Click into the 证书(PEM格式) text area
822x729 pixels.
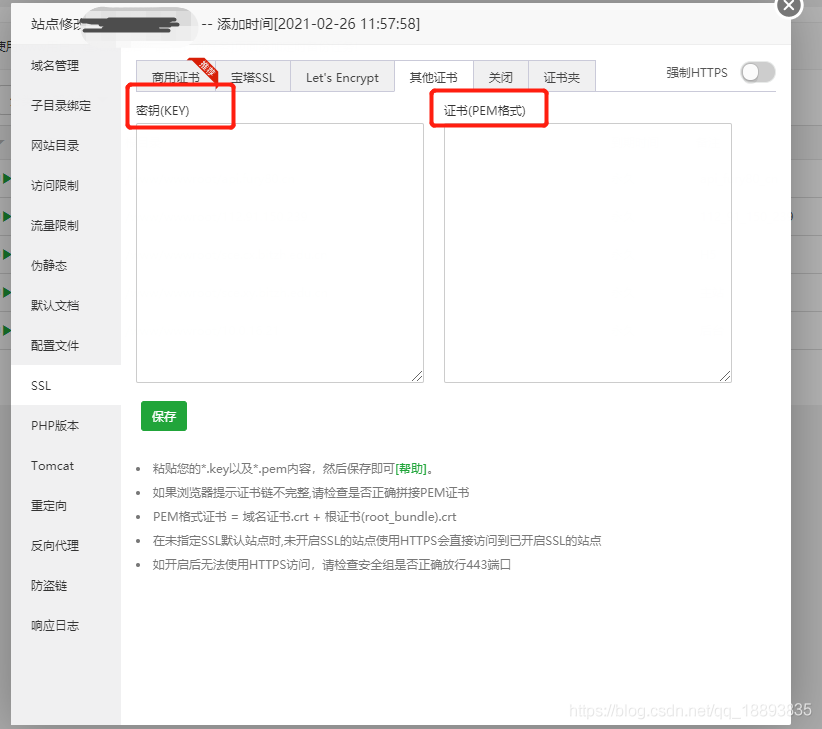[588, 253]
